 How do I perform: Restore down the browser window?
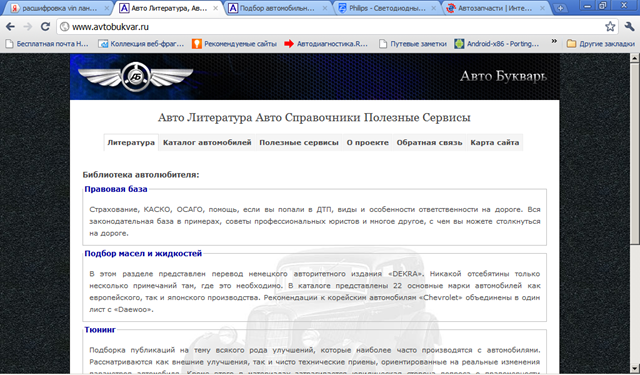pyautogui.click(x=603, y=6)
